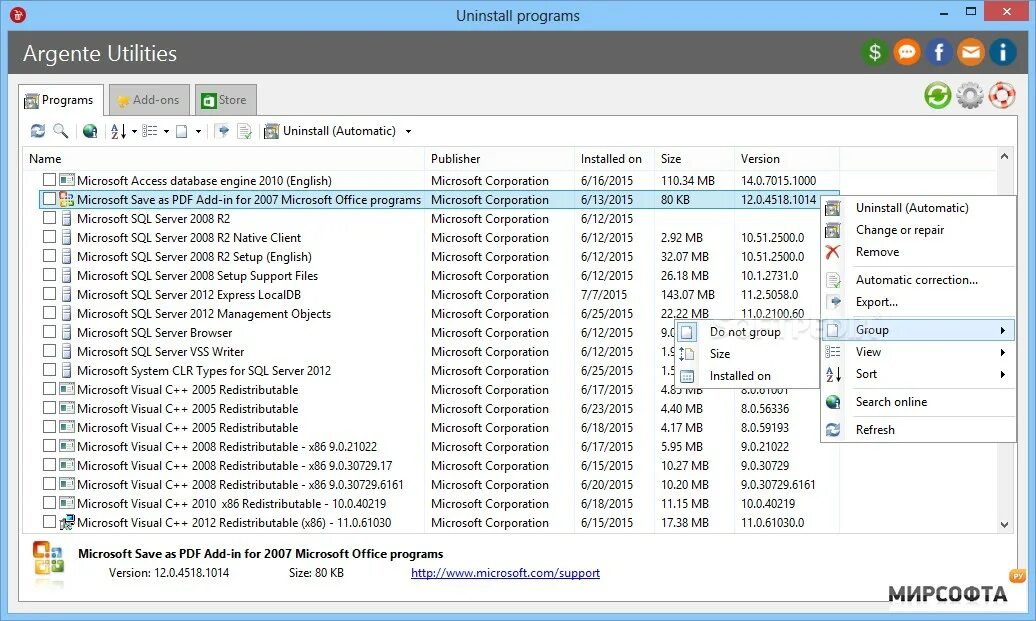Click the calendar icon beside Installed on
The height and width of the screenshot is (621, 1036).
[687, 376]
